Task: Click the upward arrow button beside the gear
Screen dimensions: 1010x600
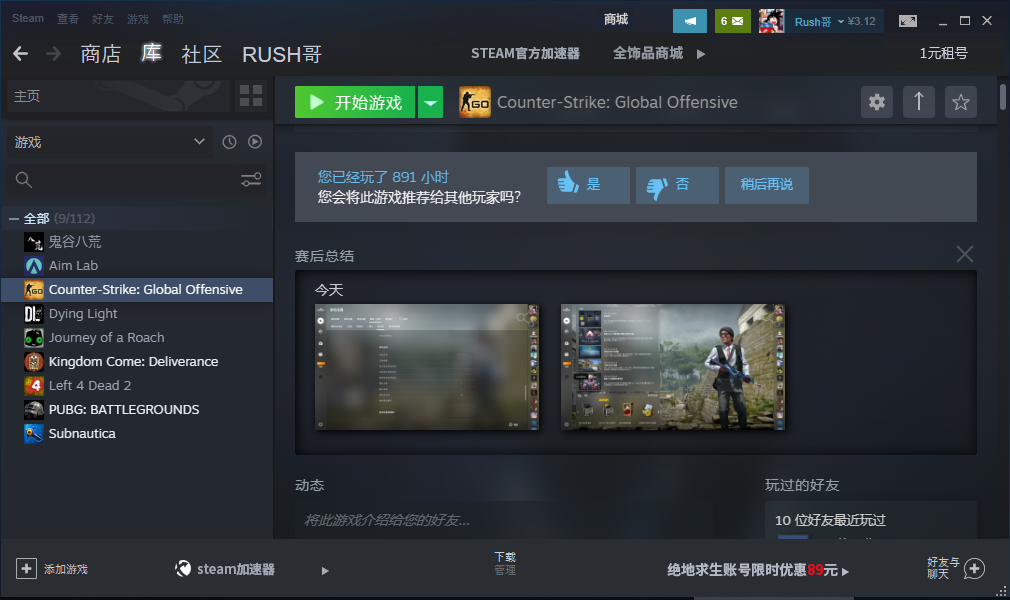Action: coord(919,102)
